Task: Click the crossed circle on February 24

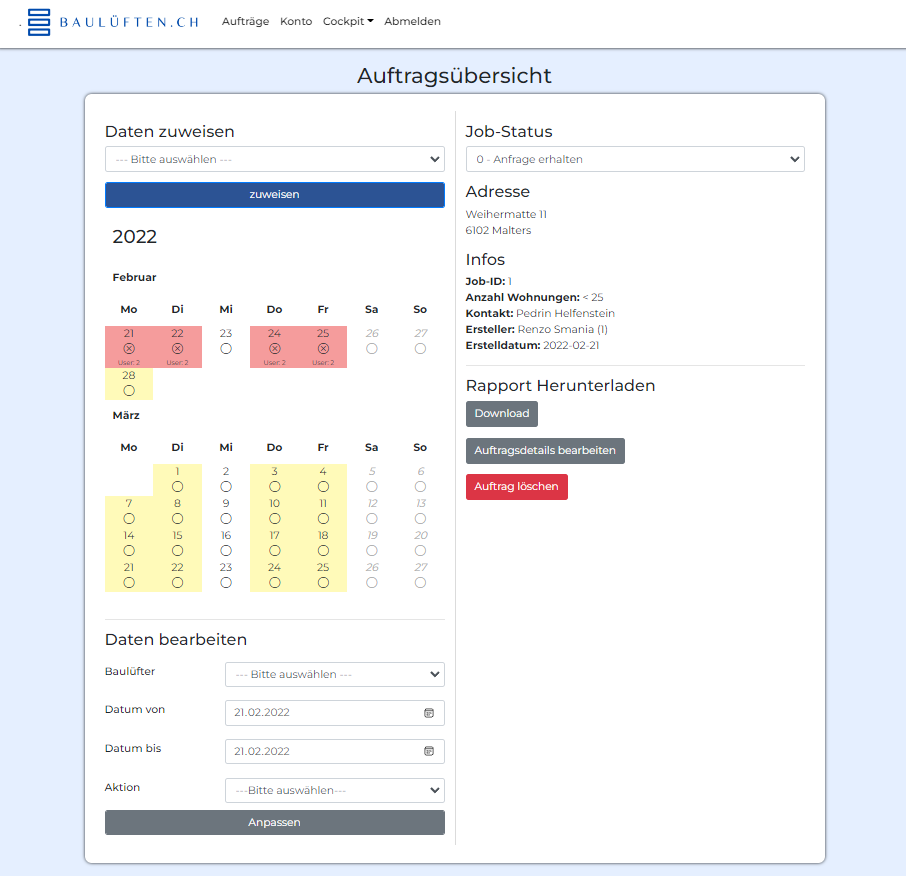Action: pyautogui.click(x=275, y=349)
